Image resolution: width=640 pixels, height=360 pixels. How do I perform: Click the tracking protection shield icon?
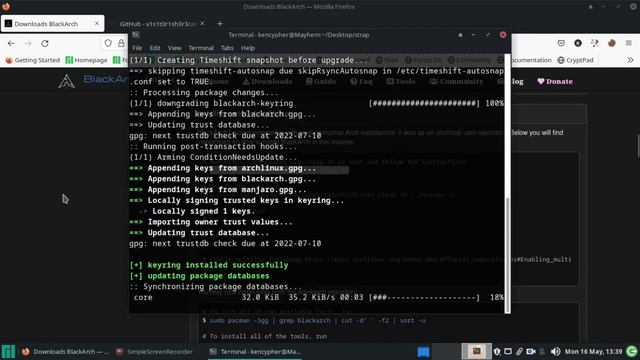tap(108, 43)
